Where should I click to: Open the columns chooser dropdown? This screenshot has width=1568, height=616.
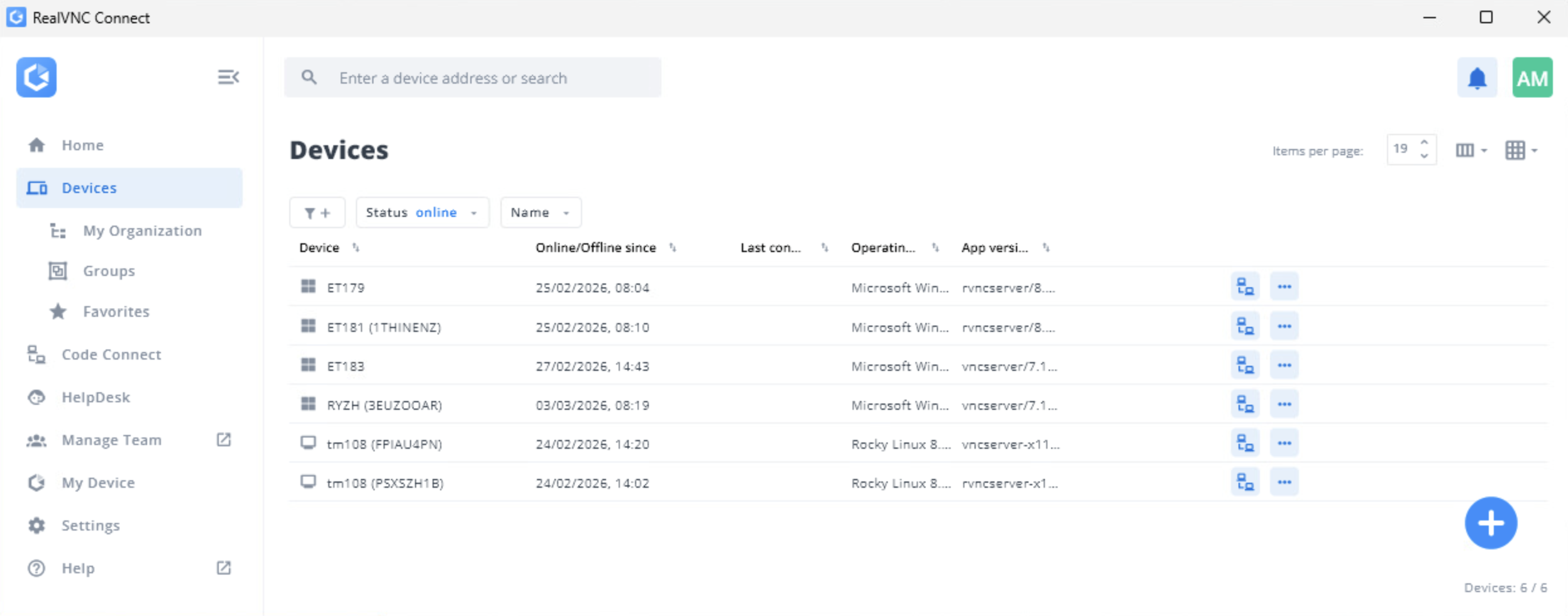[1471, 150]
